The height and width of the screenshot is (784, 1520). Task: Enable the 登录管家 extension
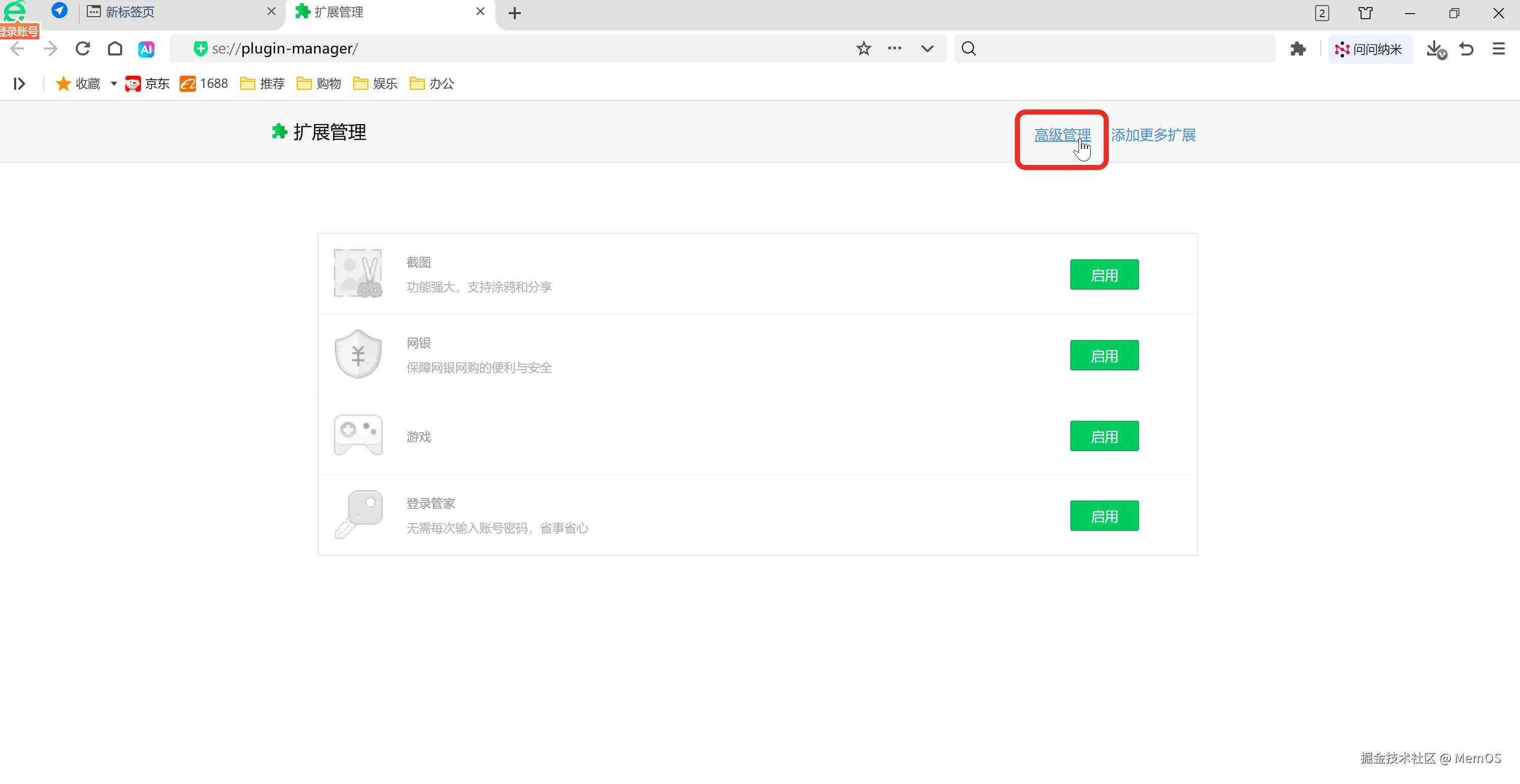tap(1104, 516)
